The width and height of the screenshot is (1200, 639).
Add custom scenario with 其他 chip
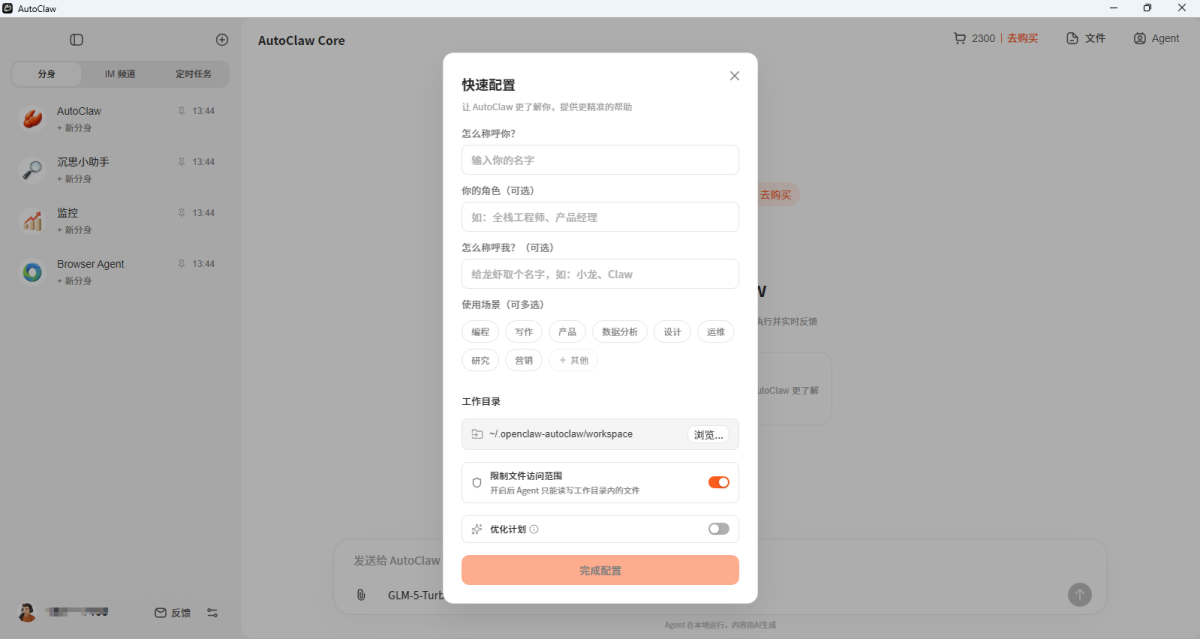tap(573, 360)
